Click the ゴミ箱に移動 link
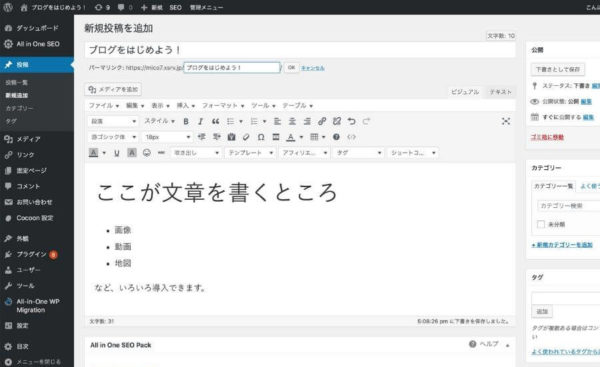The image size is (600, 367). pyautogui.click(x=547, y=137)
